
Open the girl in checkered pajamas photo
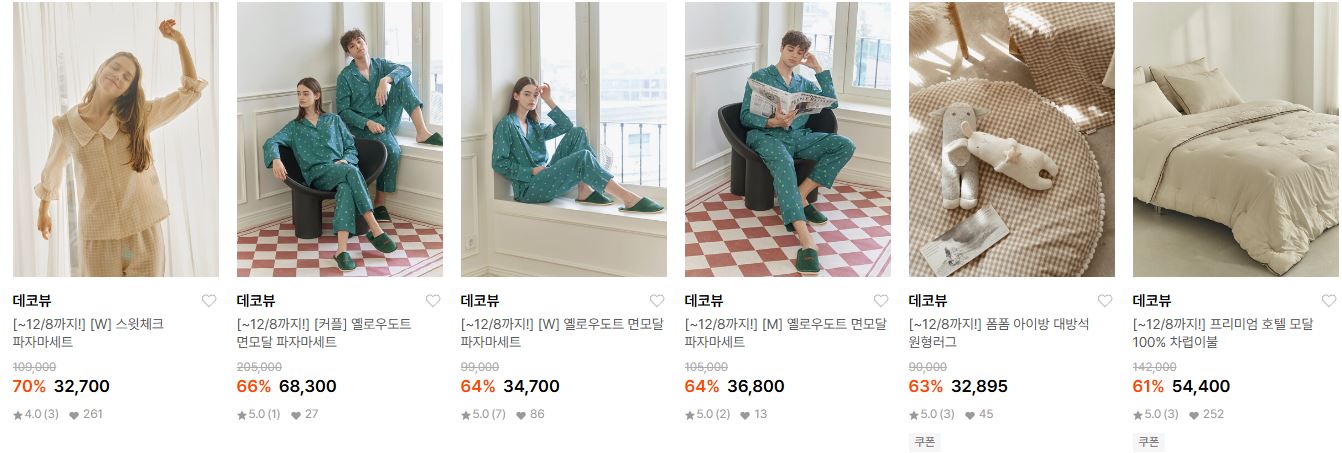click(x=116, y=139)
